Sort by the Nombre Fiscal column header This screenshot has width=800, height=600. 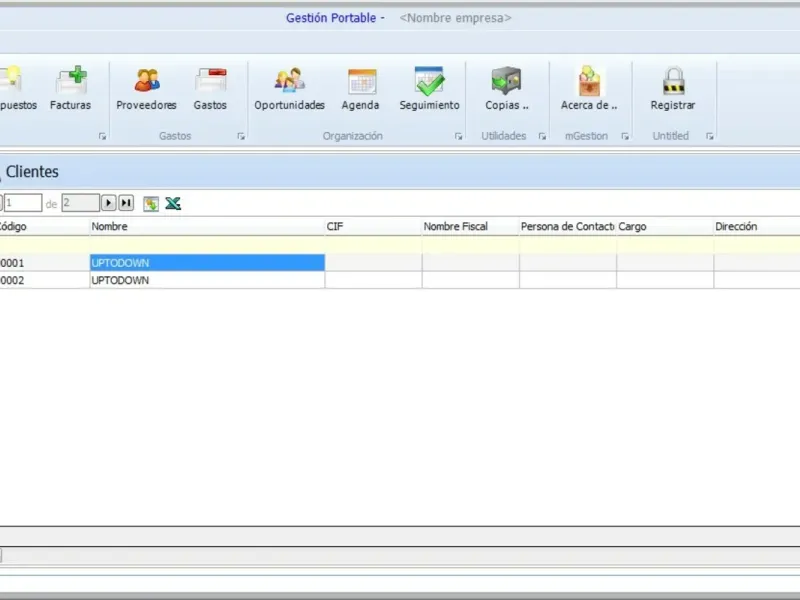pyautogui.click(x=470, y=227)
